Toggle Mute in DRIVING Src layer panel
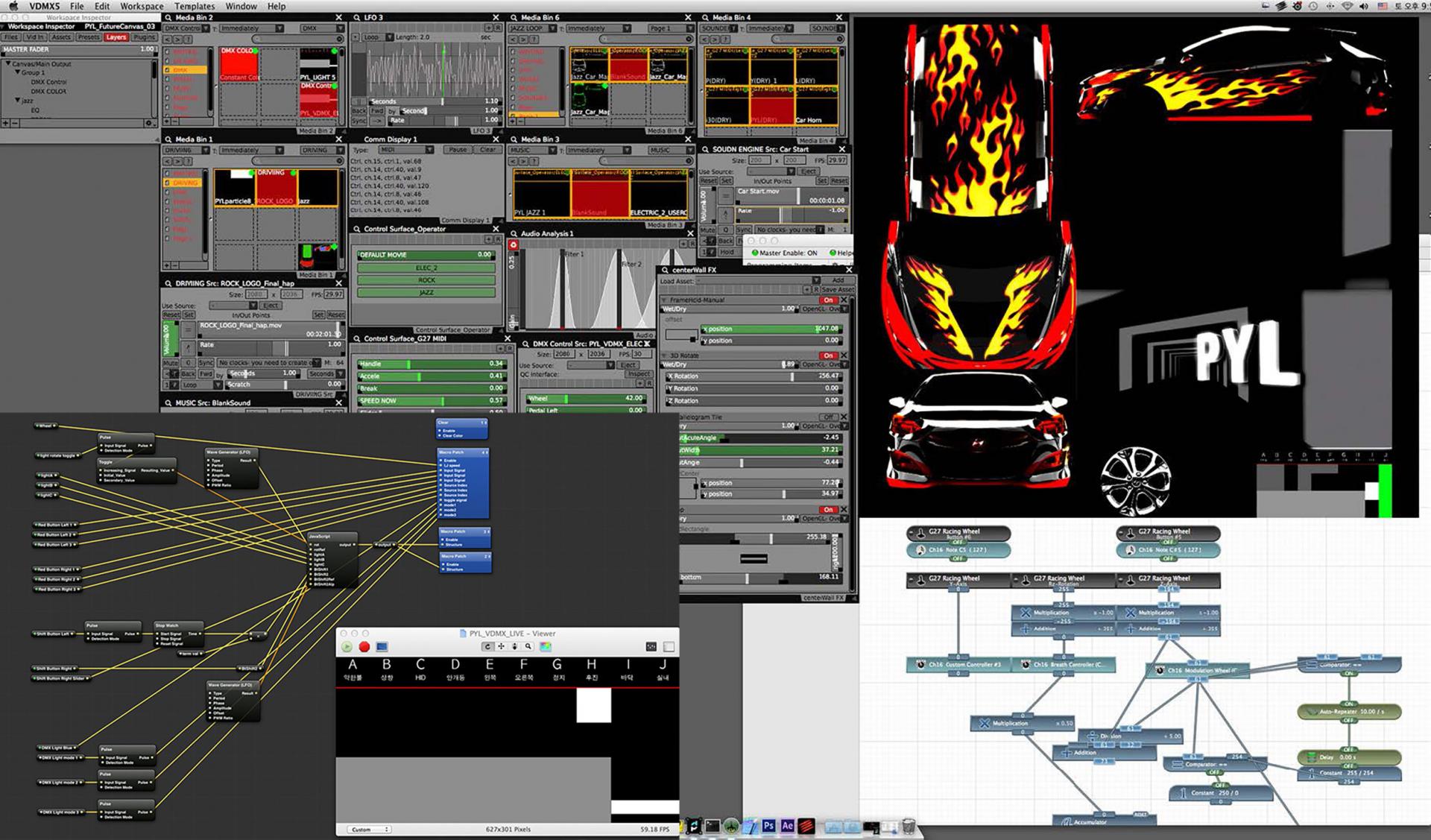 [171, 362]
